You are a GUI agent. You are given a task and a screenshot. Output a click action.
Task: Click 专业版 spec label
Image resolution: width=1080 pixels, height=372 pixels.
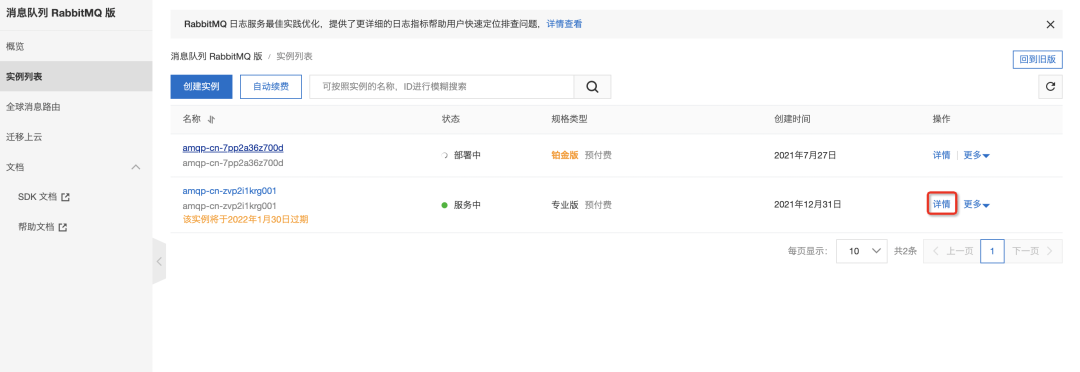pos(565,205)
